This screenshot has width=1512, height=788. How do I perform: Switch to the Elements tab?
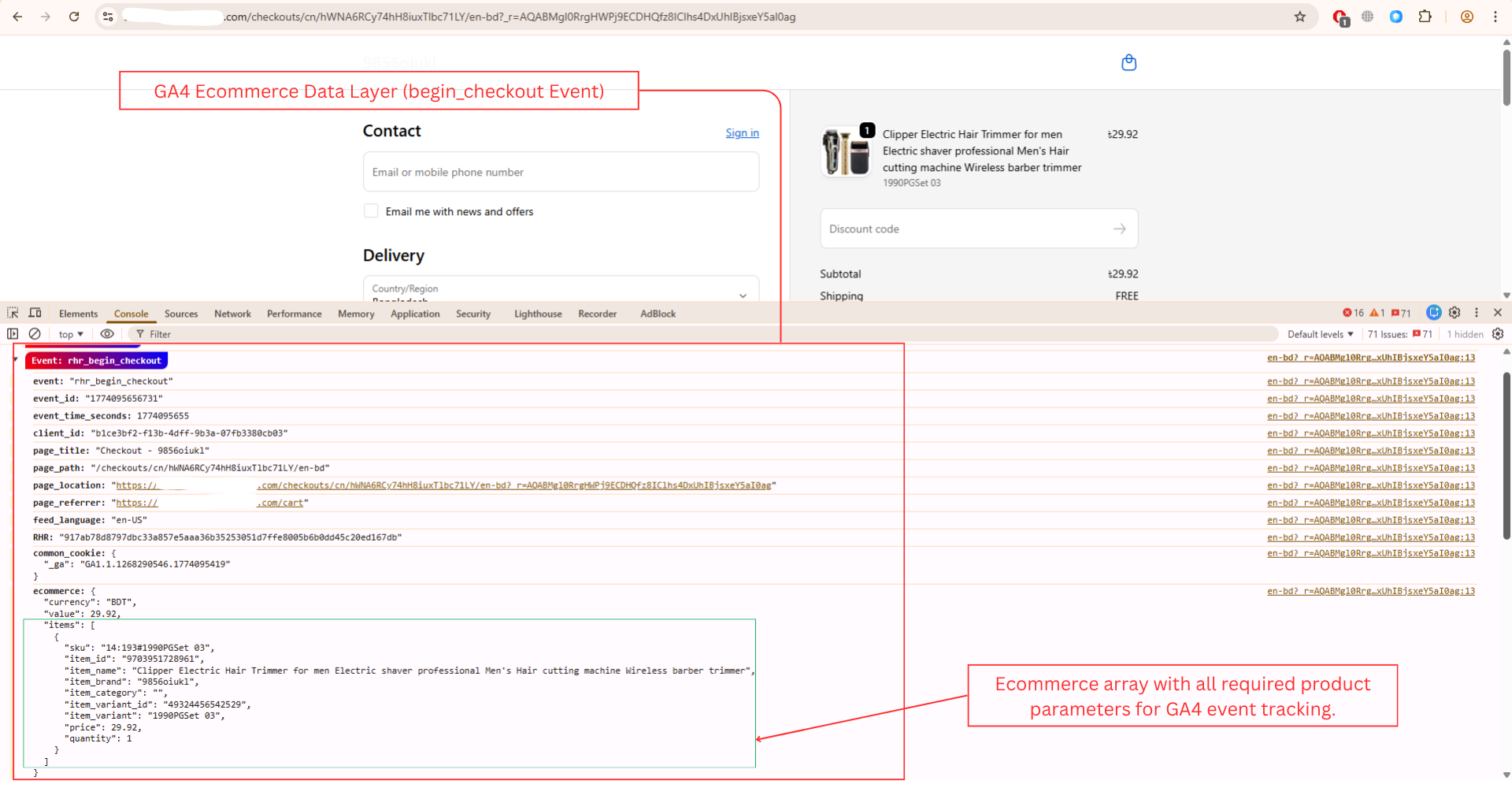coord(78,314)
